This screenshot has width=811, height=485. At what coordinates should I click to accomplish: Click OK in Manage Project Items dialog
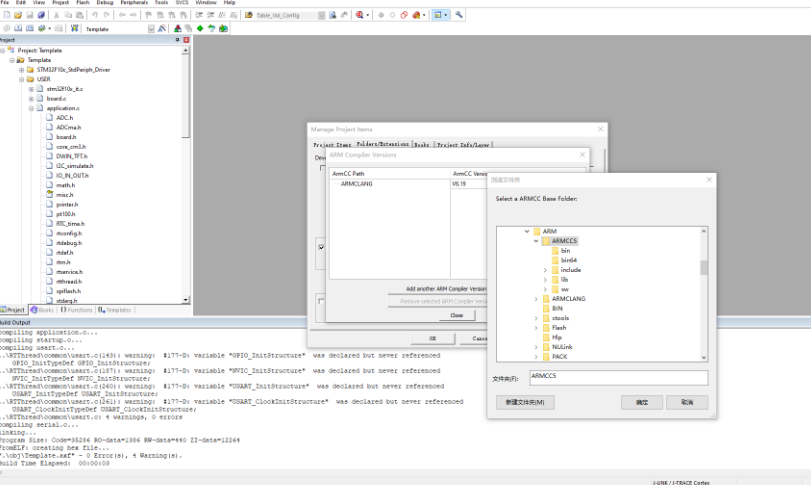(433, 338)
